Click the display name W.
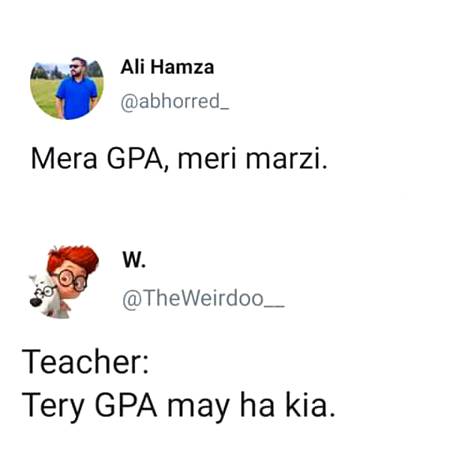Image resolution: width=450 pixels, height=450 pixels. pos(134,260)
